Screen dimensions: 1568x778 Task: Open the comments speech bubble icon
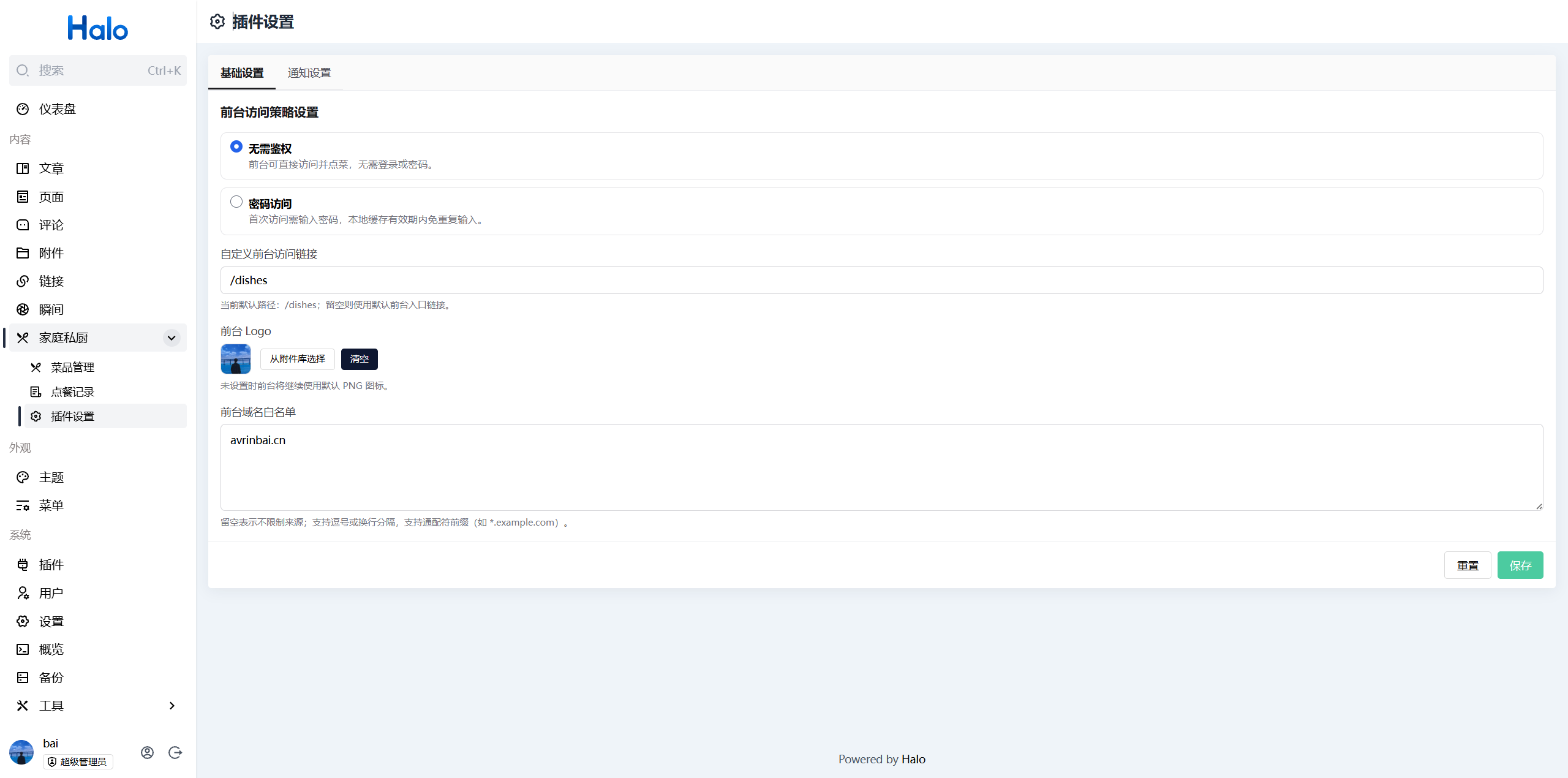pos(23,225)
